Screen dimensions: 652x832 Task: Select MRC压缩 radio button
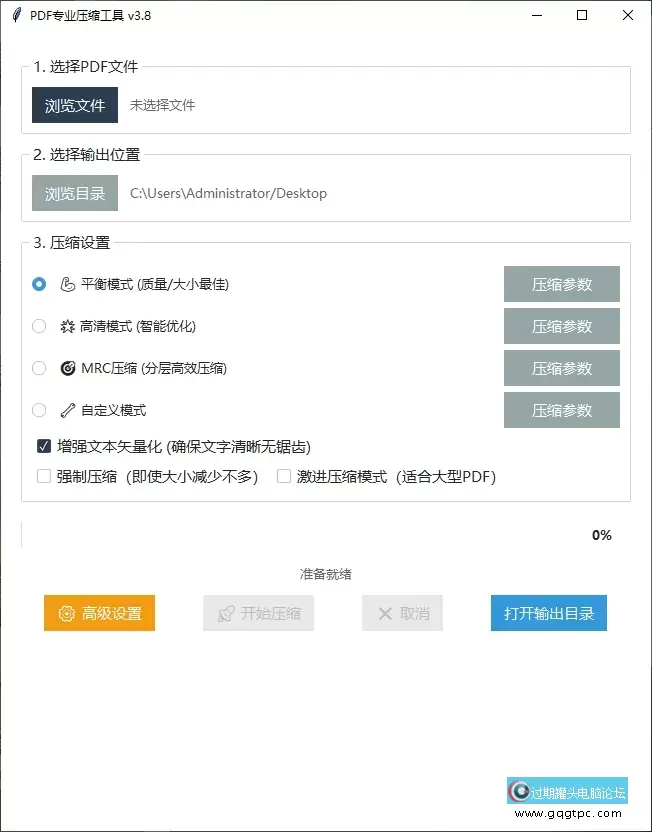tap(39, 368)
